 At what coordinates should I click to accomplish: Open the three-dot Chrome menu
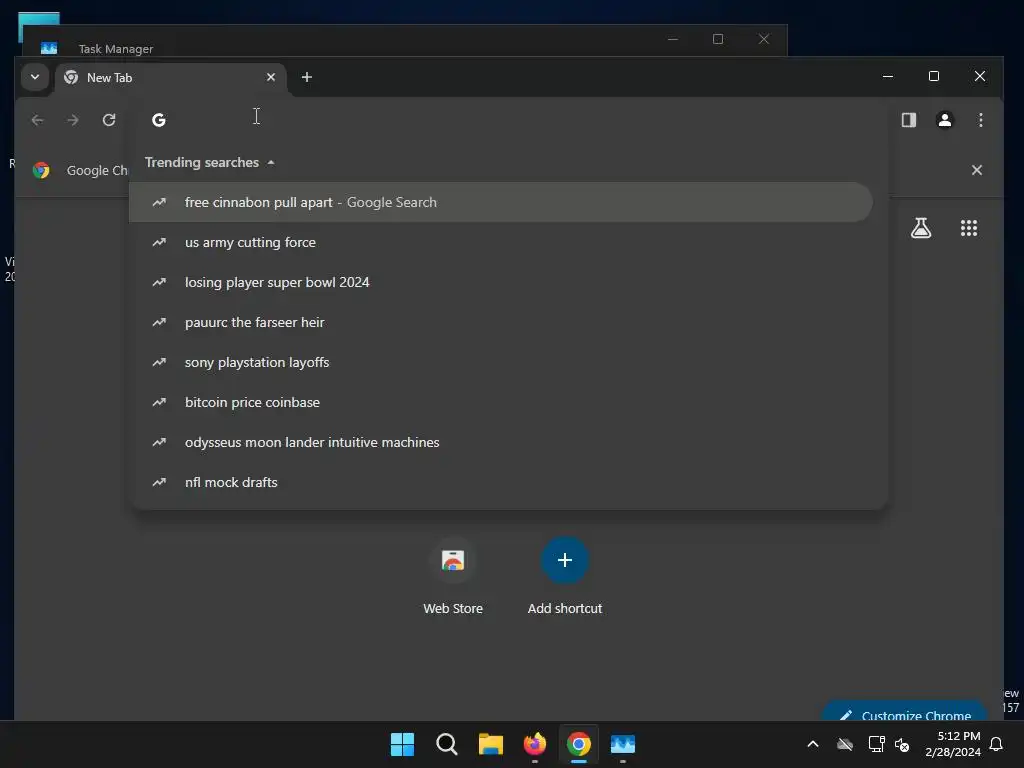[x=980, y=120]
